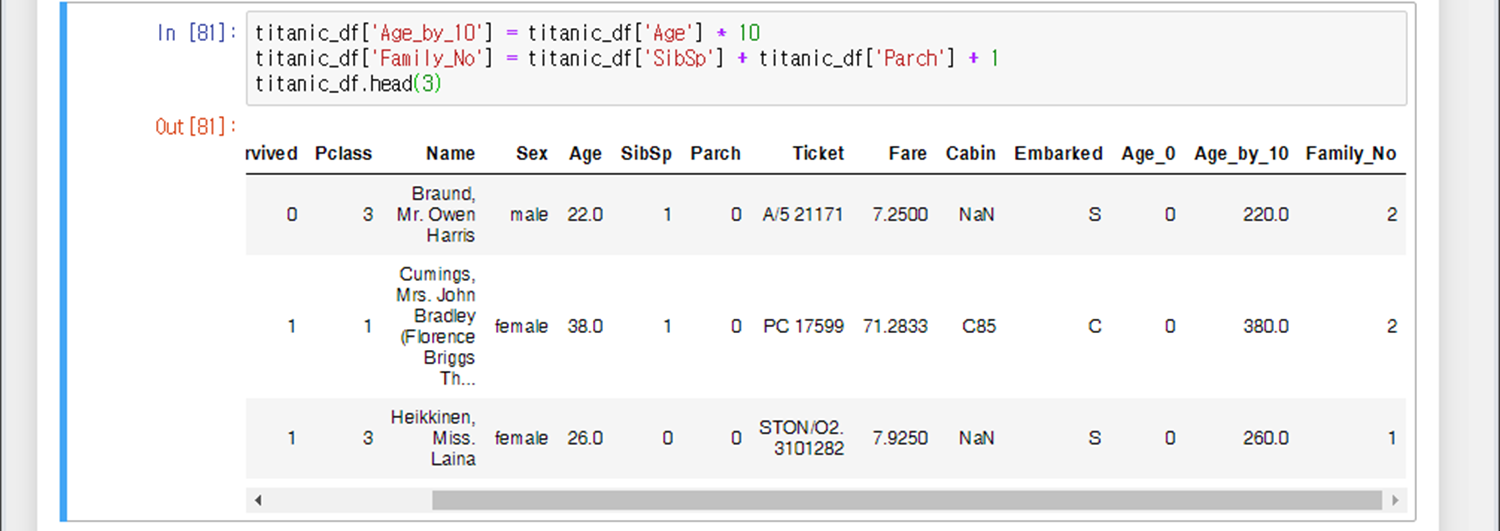1500x531 pixels.
Task: Click the Cabin column header
Action: [971, 154]
